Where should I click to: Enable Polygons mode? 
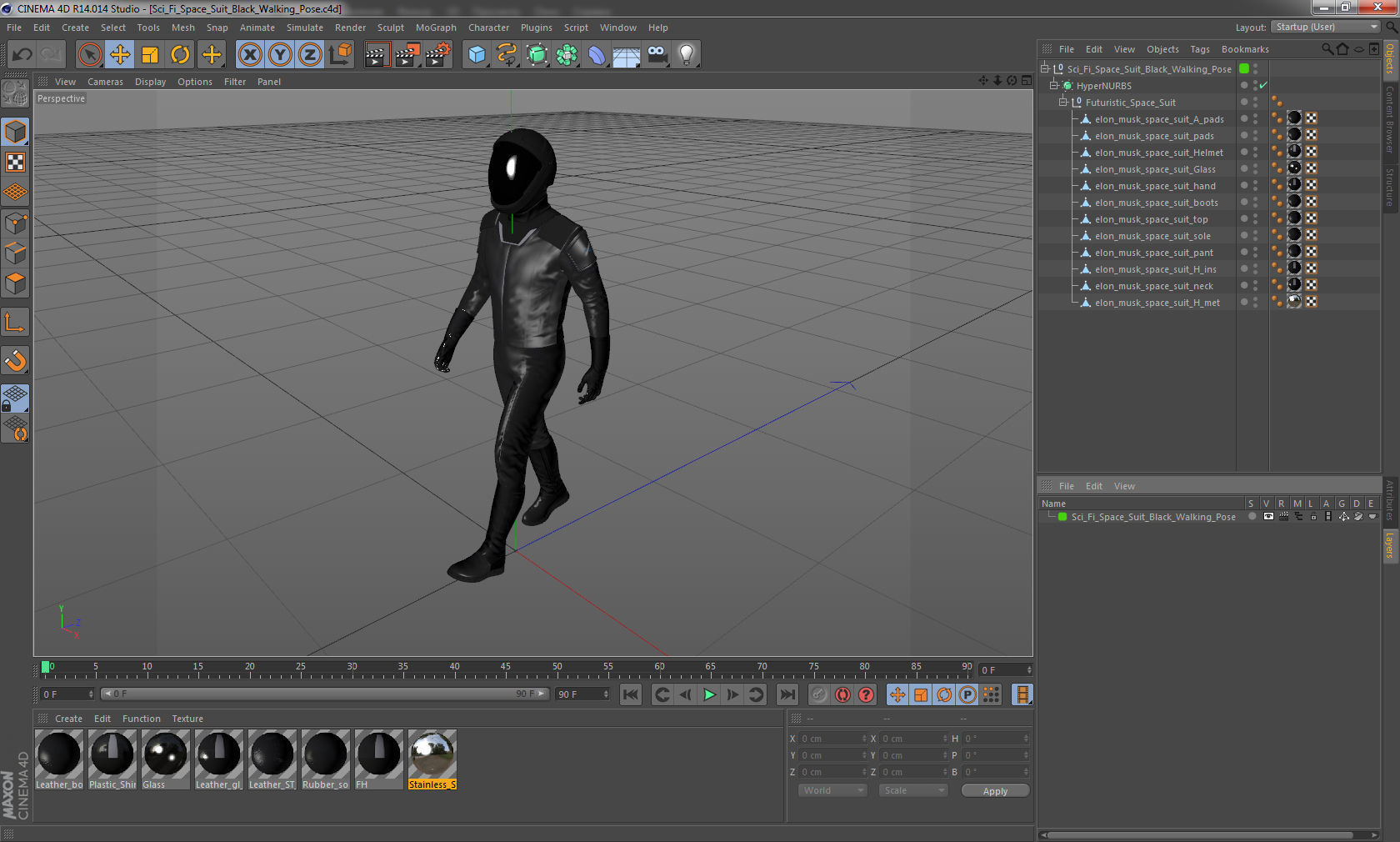16,283
